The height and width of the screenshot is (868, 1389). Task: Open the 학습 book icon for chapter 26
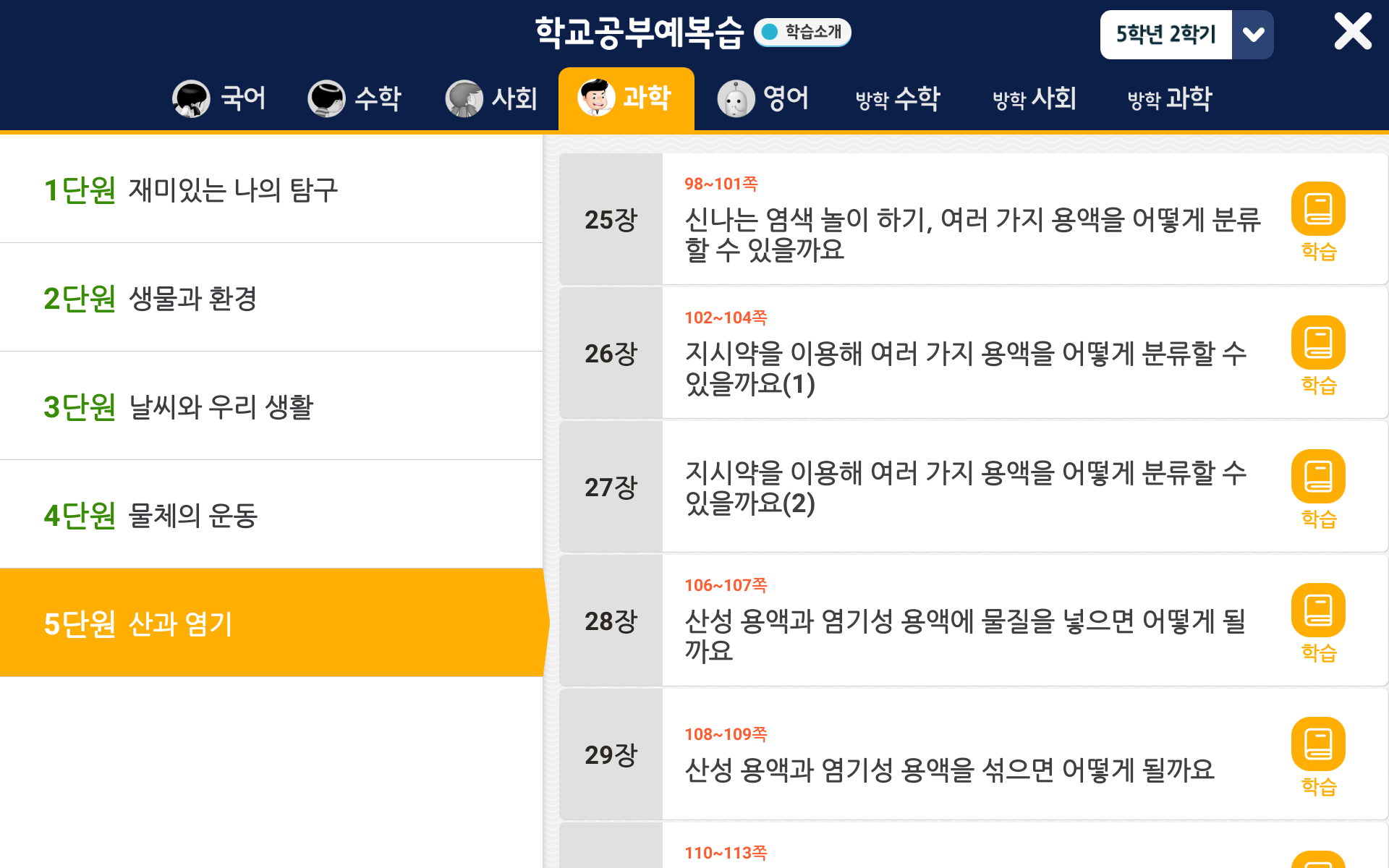click(1318, 343)
